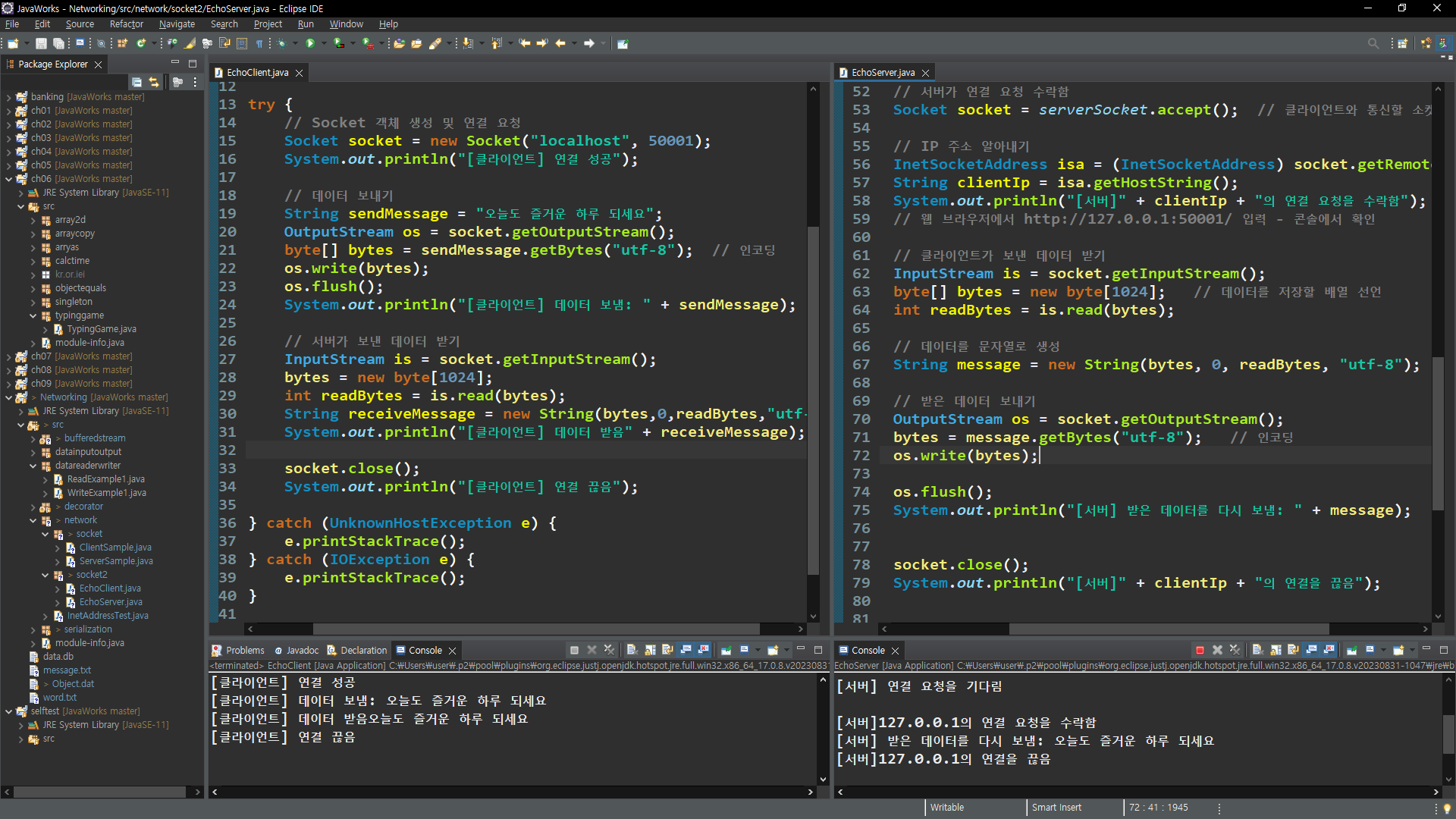This screenshot has width=1456, height=819.
Task: Collapse the typinggame package node
Action: tap(33, 315)
